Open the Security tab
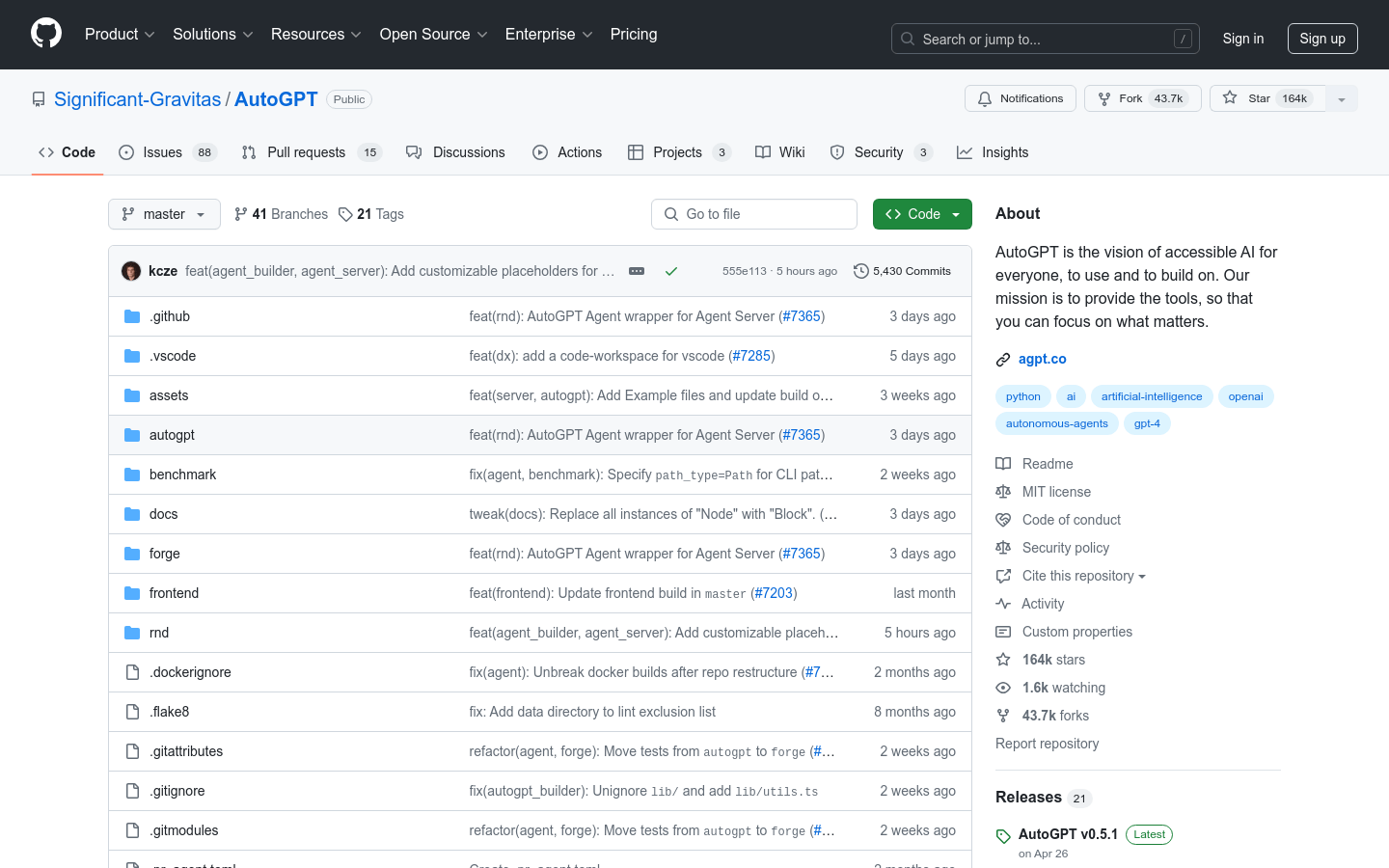 click(x=882, y=152)
